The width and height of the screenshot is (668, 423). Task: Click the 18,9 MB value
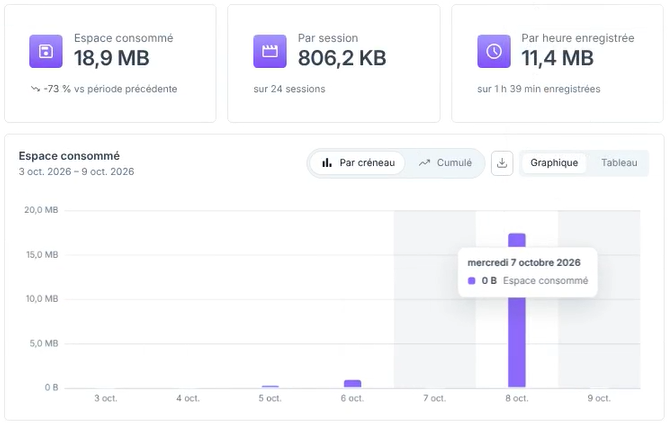[112, 58]
